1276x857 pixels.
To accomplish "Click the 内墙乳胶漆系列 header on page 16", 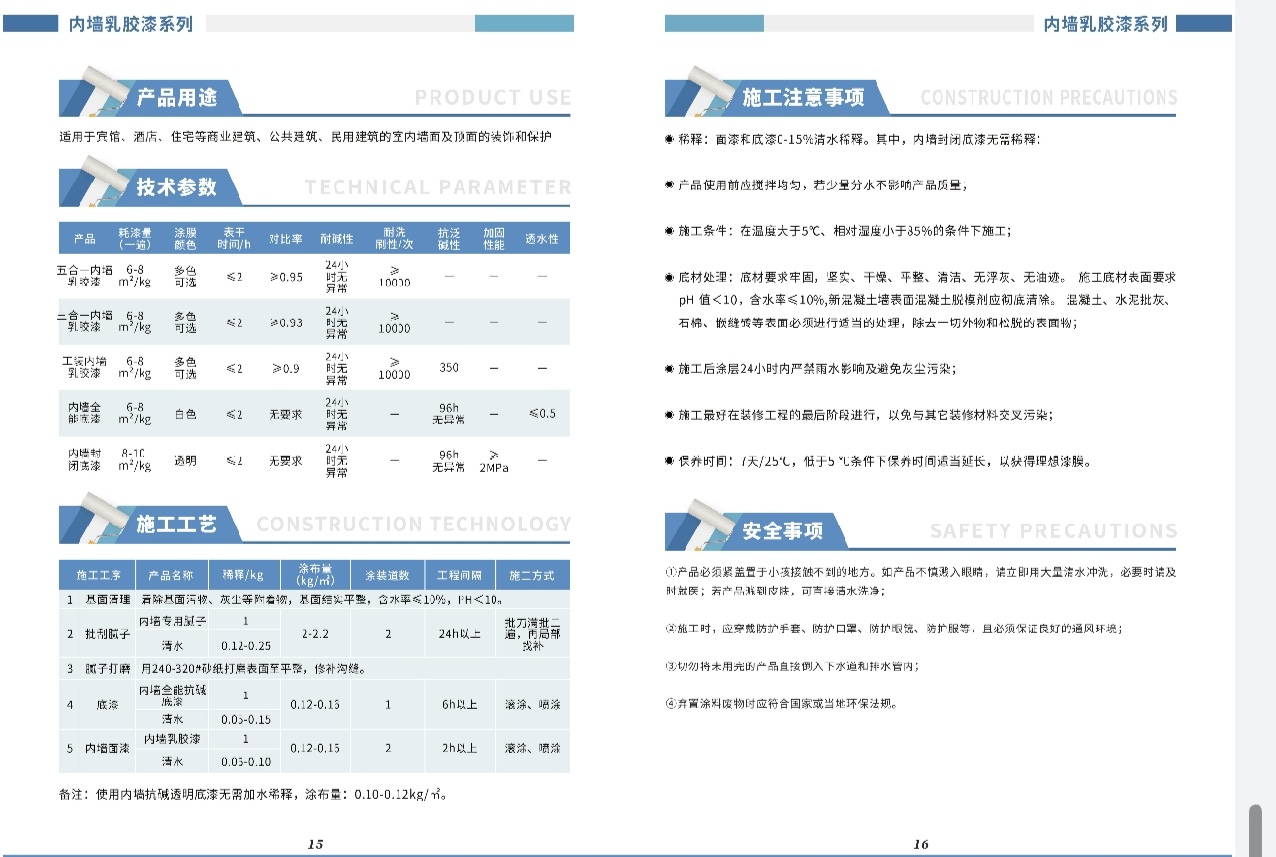I will click(x=1106, y=23).
